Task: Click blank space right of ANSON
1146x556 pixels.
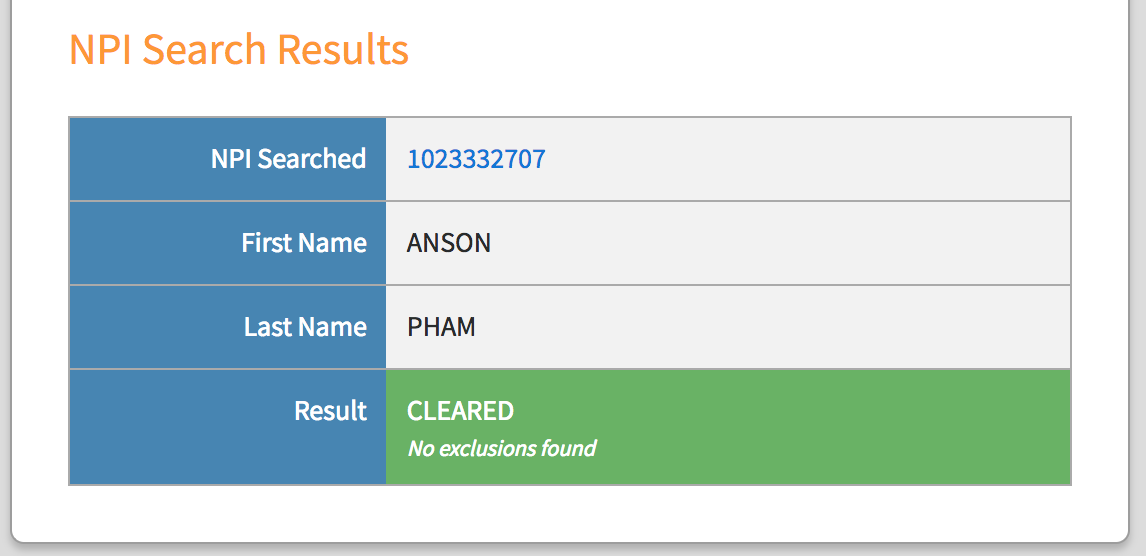Action: pos(780,243)
